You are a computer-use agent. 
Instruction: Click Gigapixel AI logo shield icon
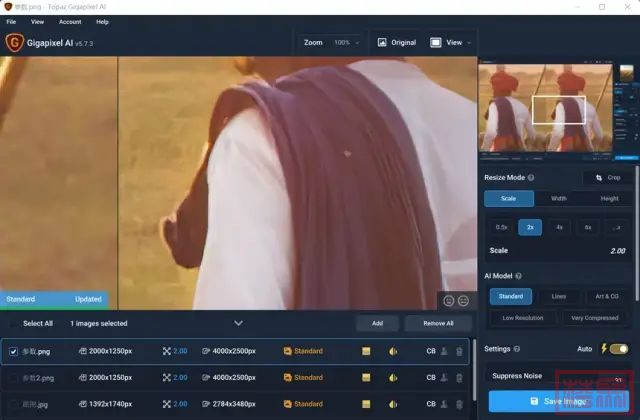[15, 42]
